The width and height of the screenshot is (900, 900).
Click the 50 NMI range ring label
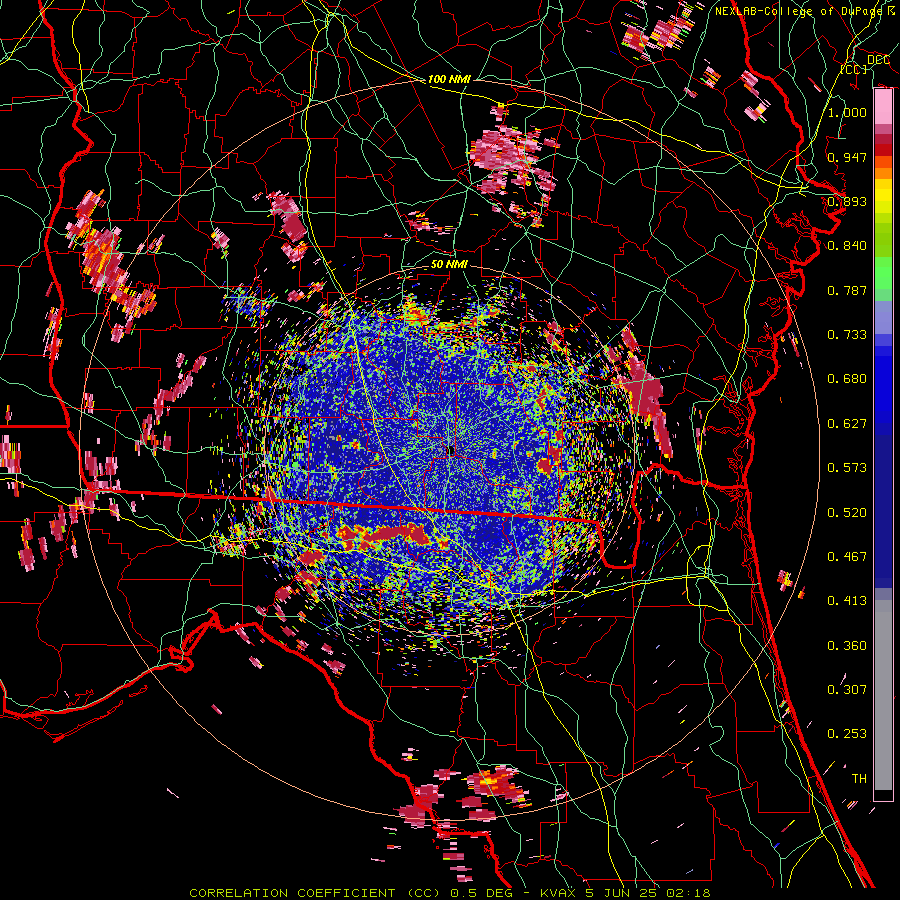tap(449, 265)
